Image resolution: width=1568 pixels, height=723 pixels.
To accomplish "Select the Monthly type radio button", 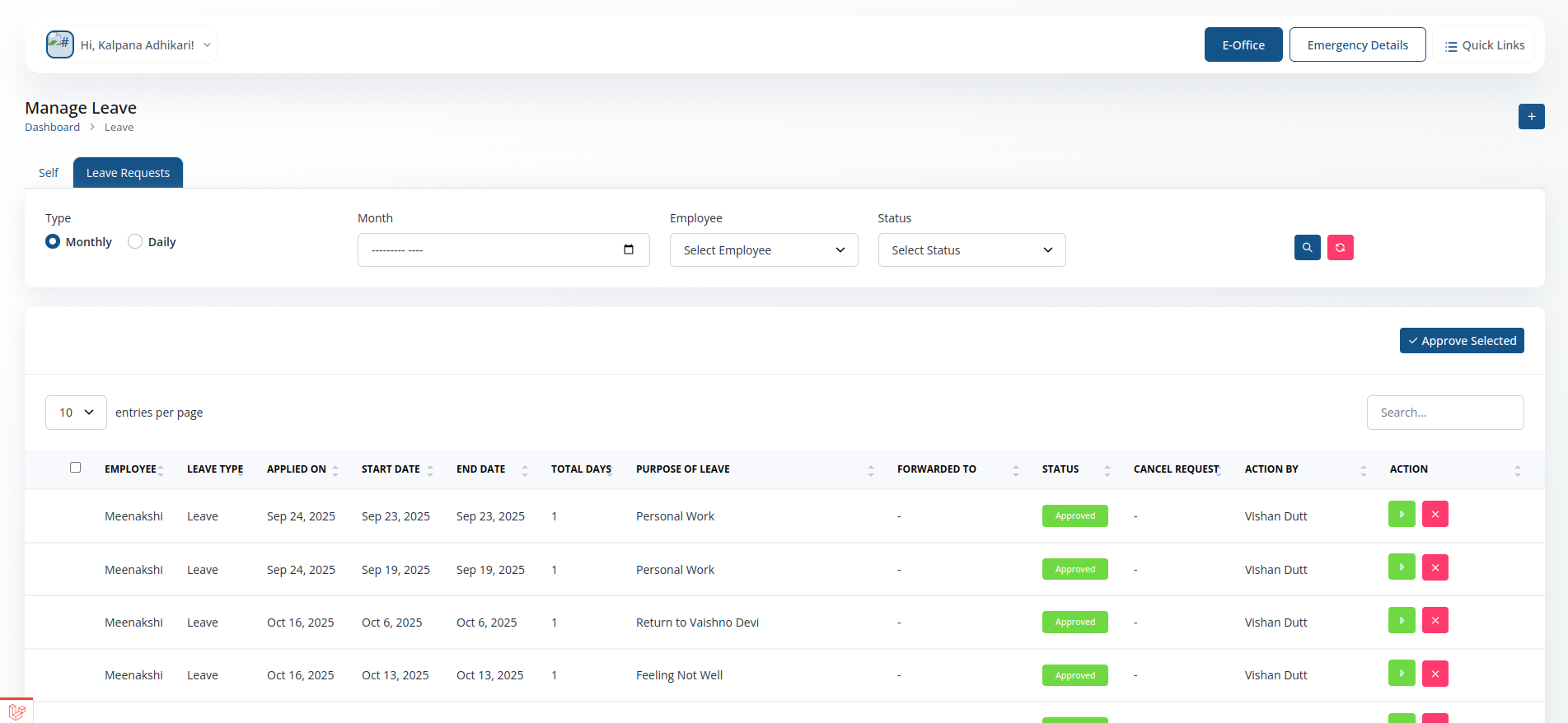I will pyautogui.click(x=53, y=241).
